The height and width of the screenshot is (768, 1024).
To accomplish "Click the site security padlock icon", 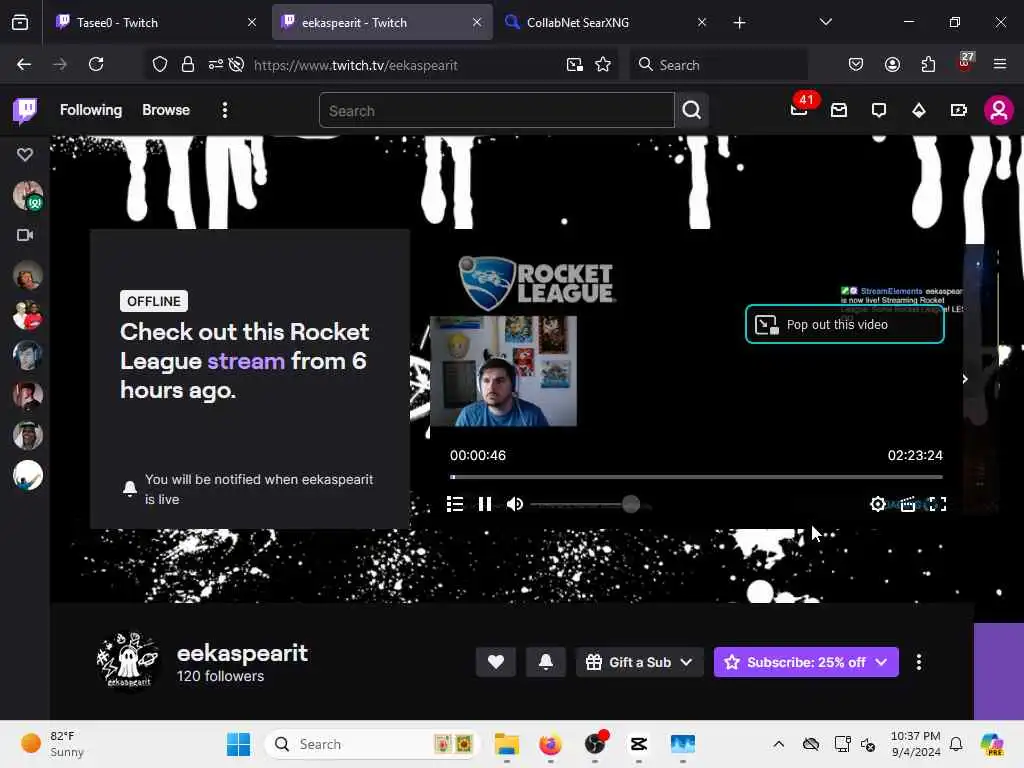I will click(x=188, y=64).
